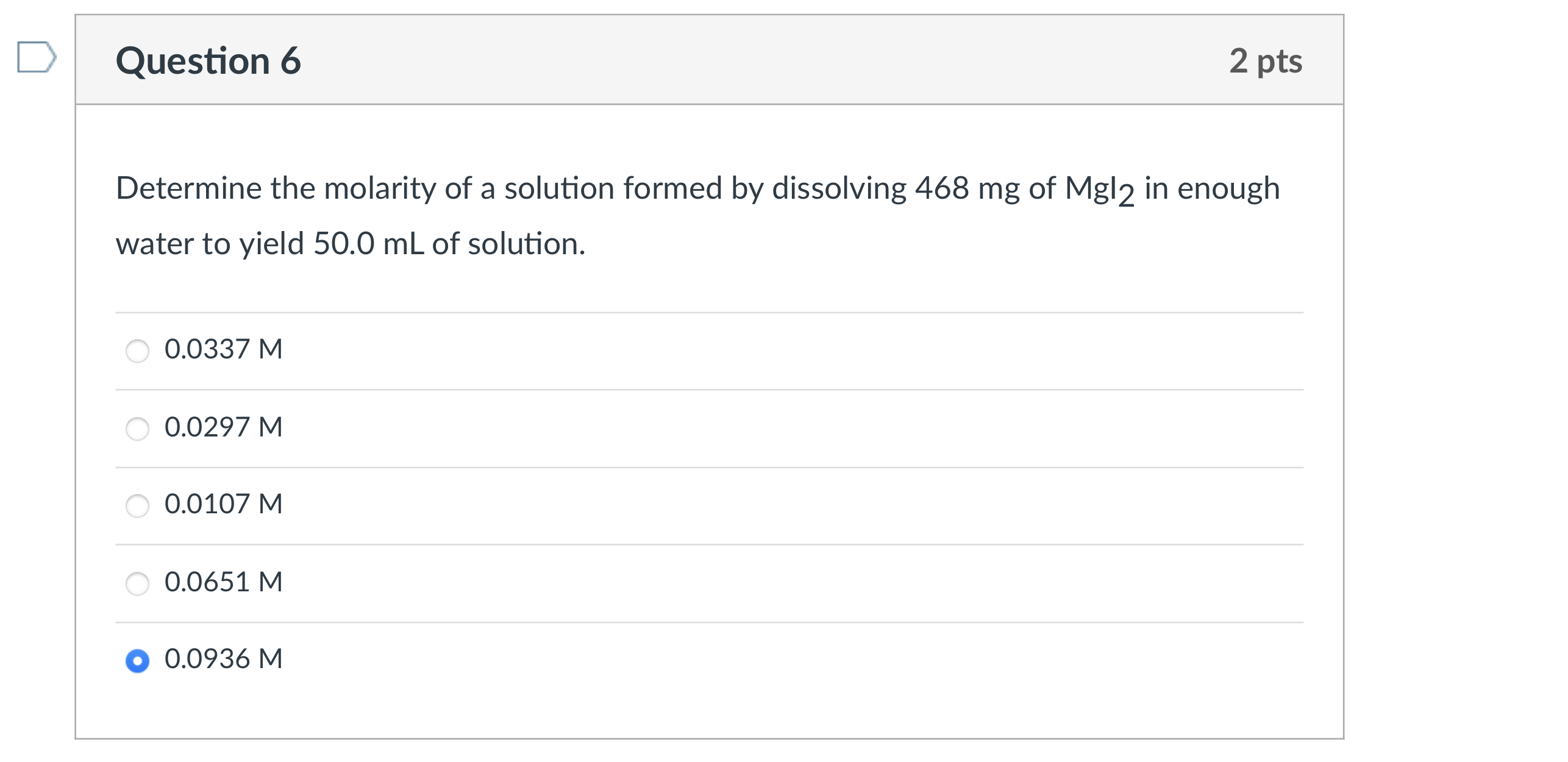The height and width of the screenshot is (762, 1568).
Task: Select the 0.0107 M answer option
Action: coord(138,505)
